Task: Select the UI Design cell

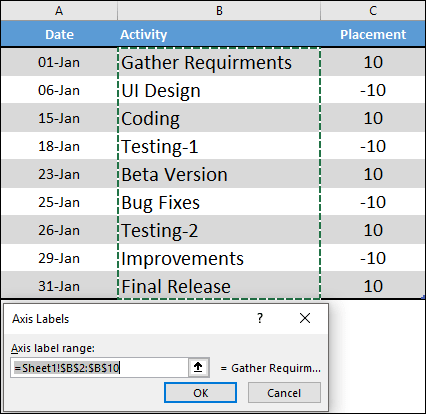Action: pos(219,90)
